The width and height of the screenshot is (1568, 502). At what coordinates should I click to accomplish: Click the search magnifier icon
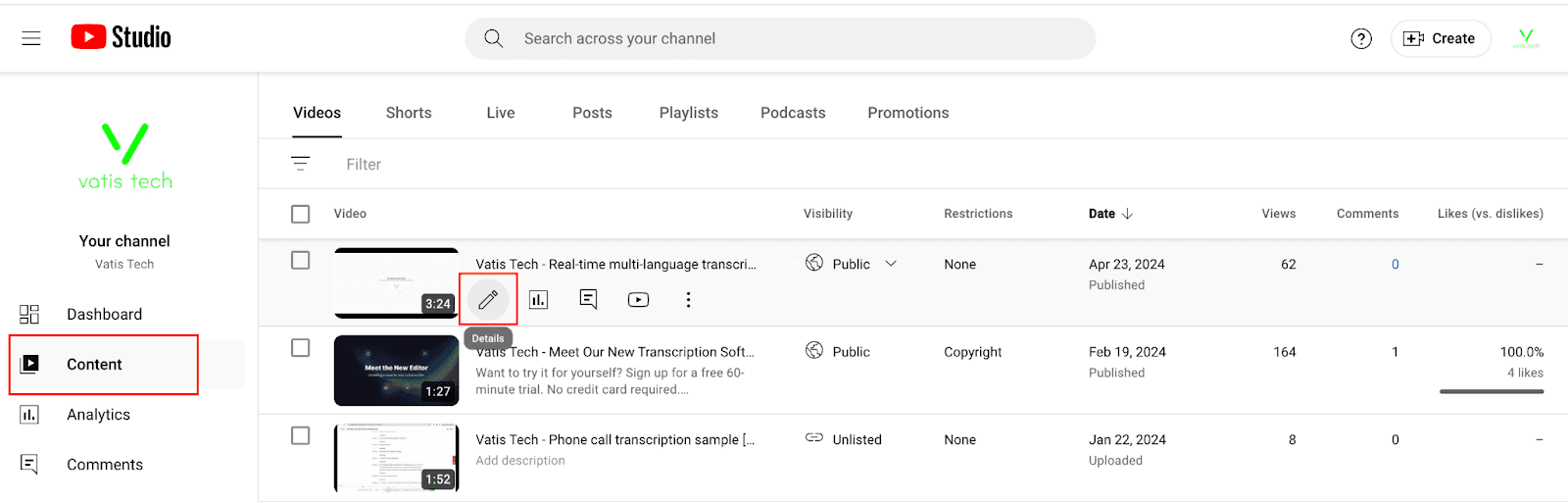[x=494, y=38]
